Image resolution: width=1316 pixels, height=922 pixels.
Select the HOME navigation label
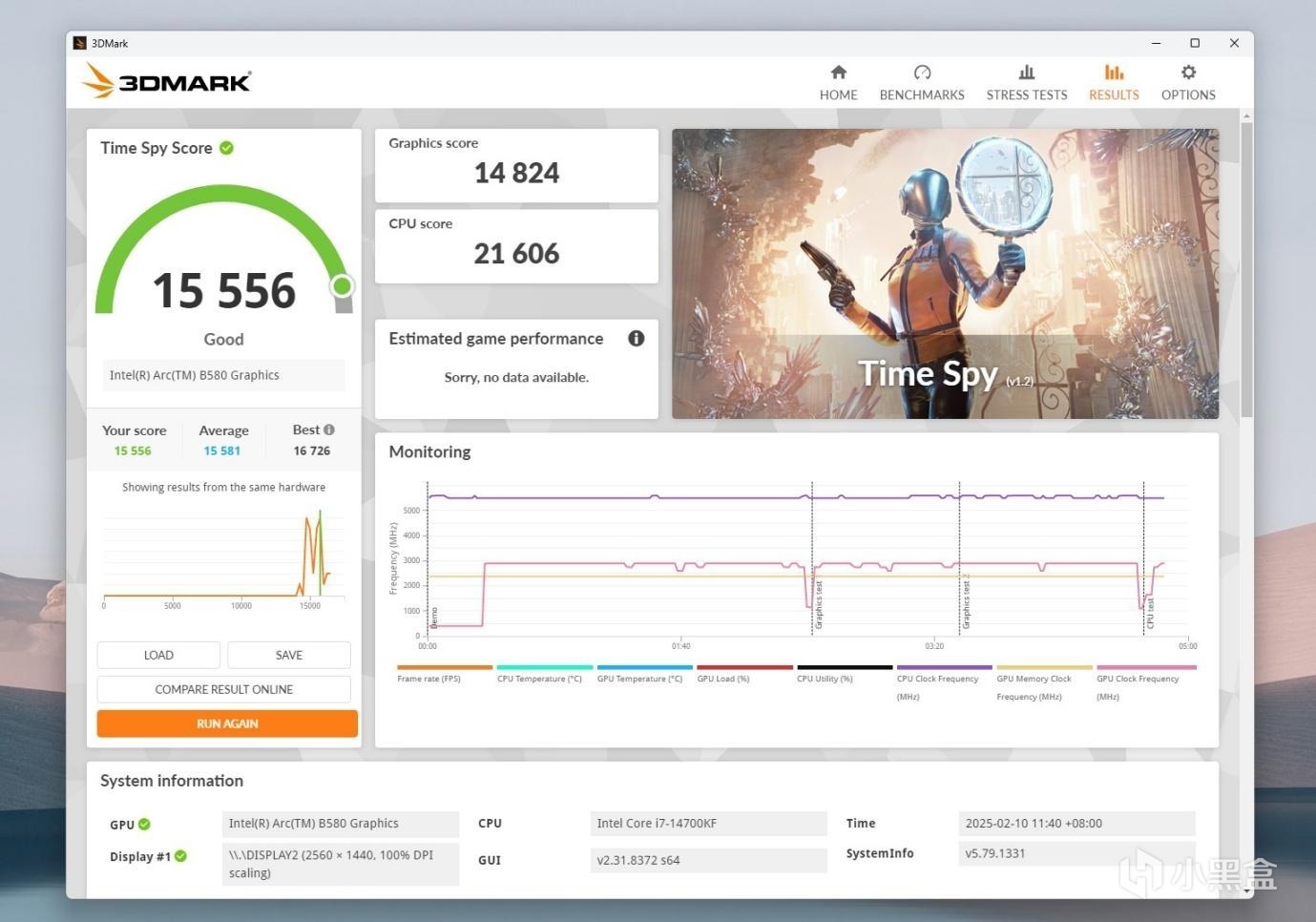[x=838, y=95]
